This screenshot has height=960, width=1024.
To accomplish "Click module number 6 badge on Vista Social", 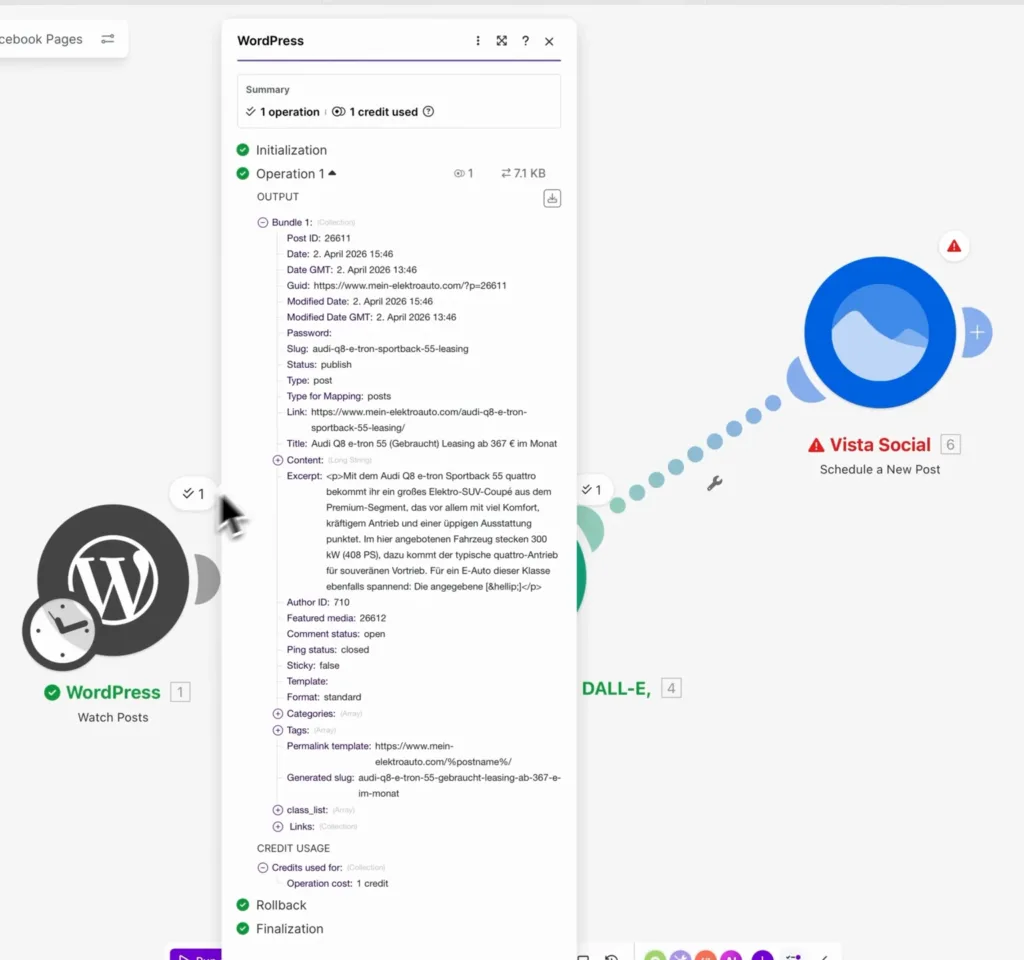I will coord(950,445).
